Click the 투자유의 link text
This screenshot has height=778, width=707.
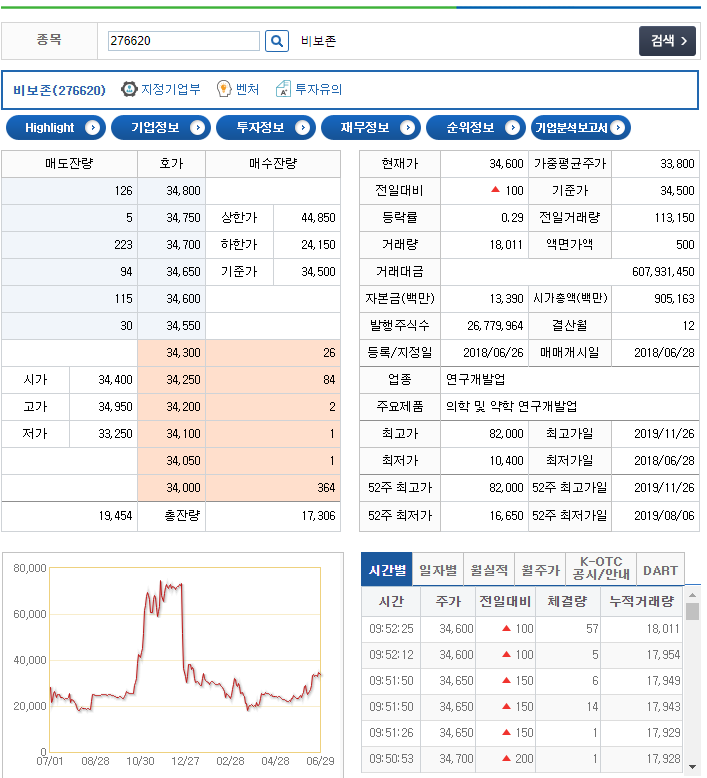319,89
